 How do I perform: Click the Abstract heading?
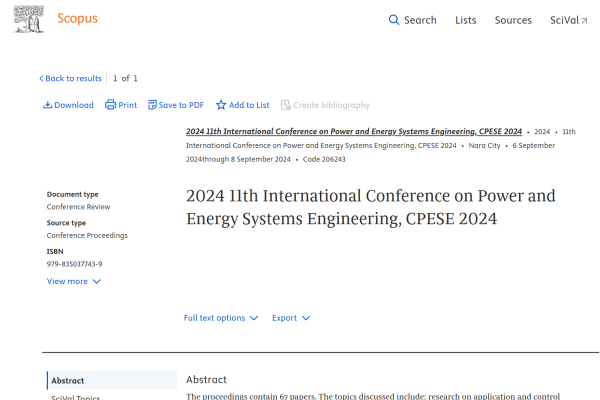[206, 380]
